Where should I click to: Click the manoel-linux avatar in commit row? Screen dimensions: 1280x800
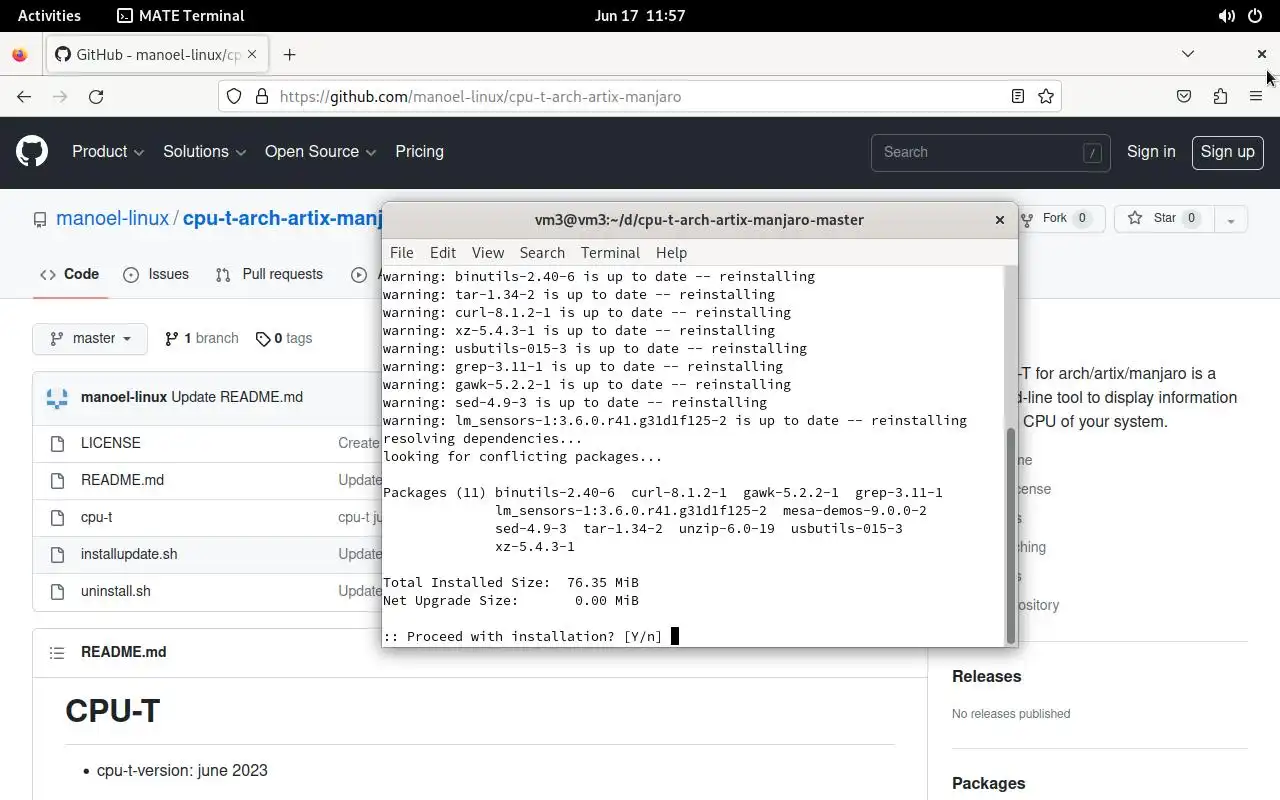[57, 397]
